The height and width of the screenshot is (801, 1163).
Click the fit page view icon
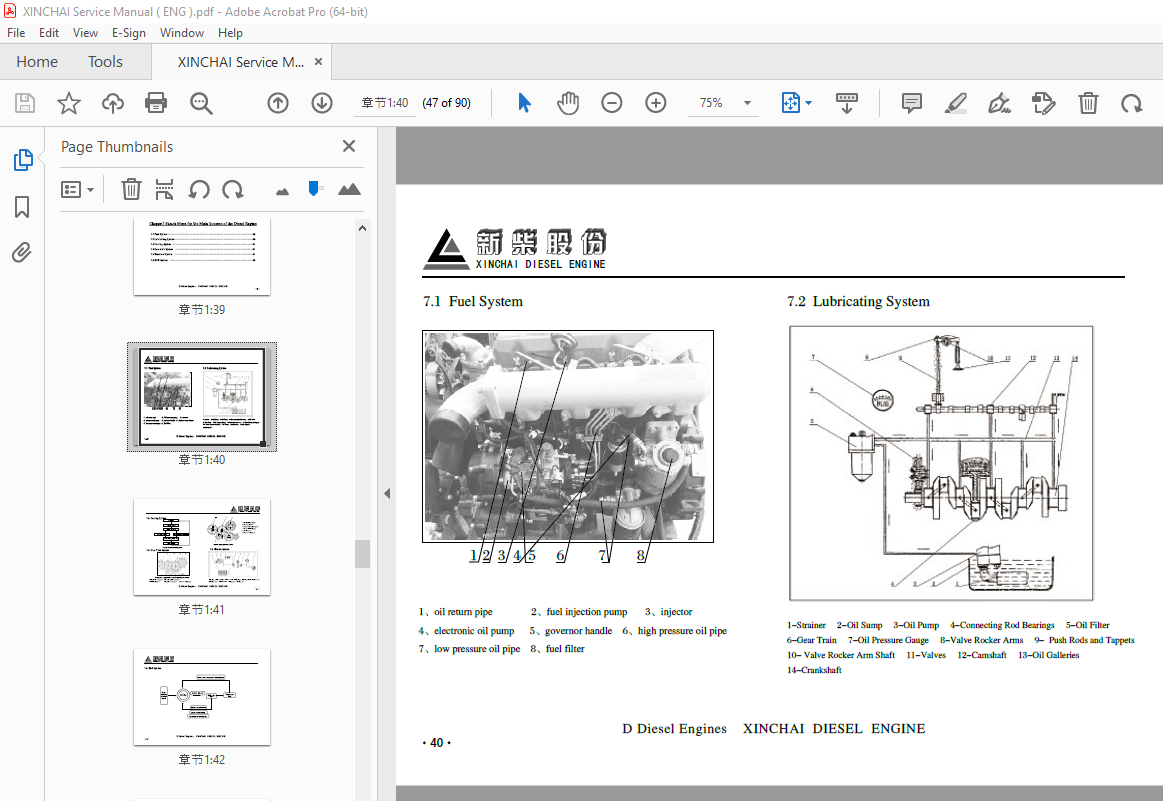(791, 103)
